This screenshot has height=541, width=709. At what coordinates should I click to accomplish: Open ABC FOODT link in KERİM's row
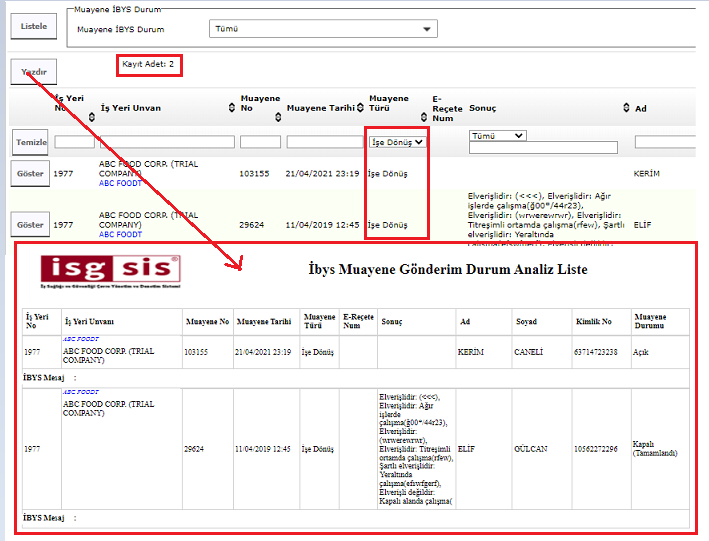pos(120,184)
